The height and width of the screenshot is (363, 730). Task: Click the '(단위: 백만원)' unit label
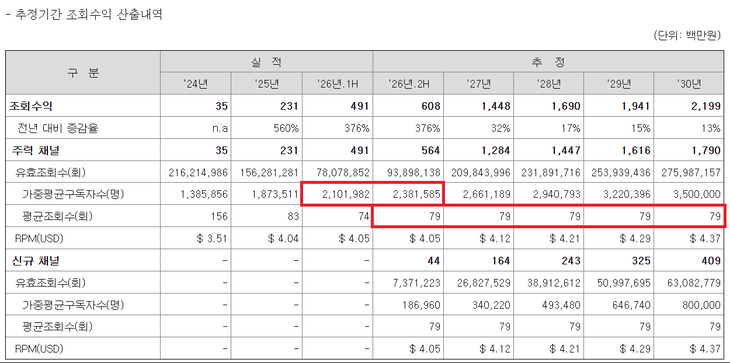click(687, 36)
